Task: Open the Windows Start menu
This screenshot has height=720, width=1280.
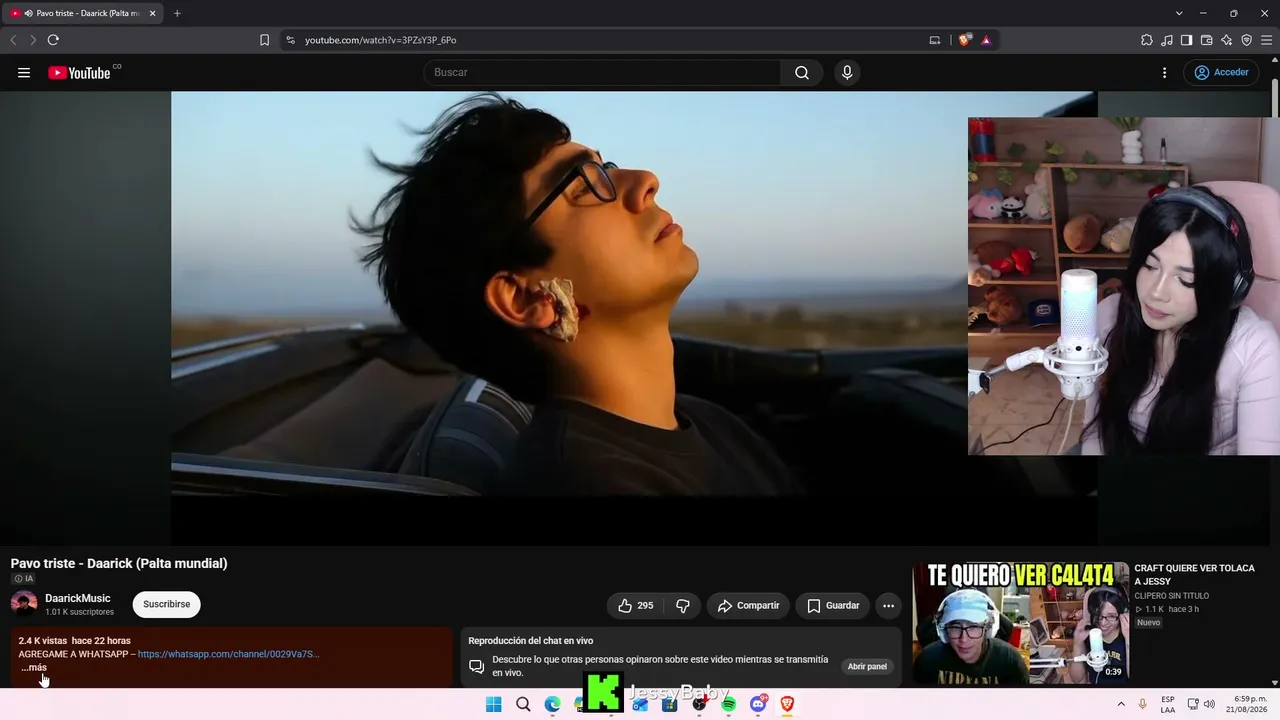Action: point(493,704)
